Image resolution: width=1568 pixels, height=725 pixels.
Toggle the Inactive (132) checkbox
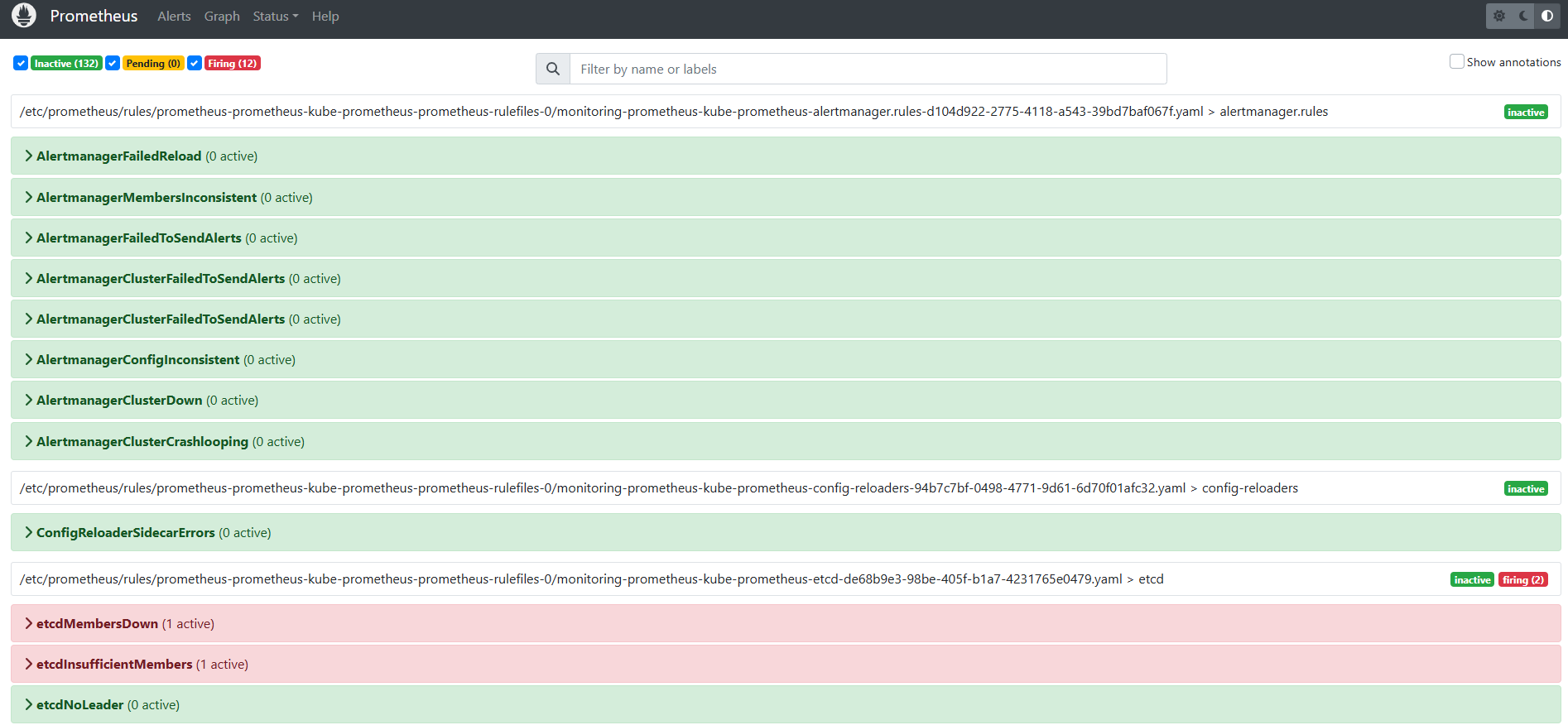point(21,63)
